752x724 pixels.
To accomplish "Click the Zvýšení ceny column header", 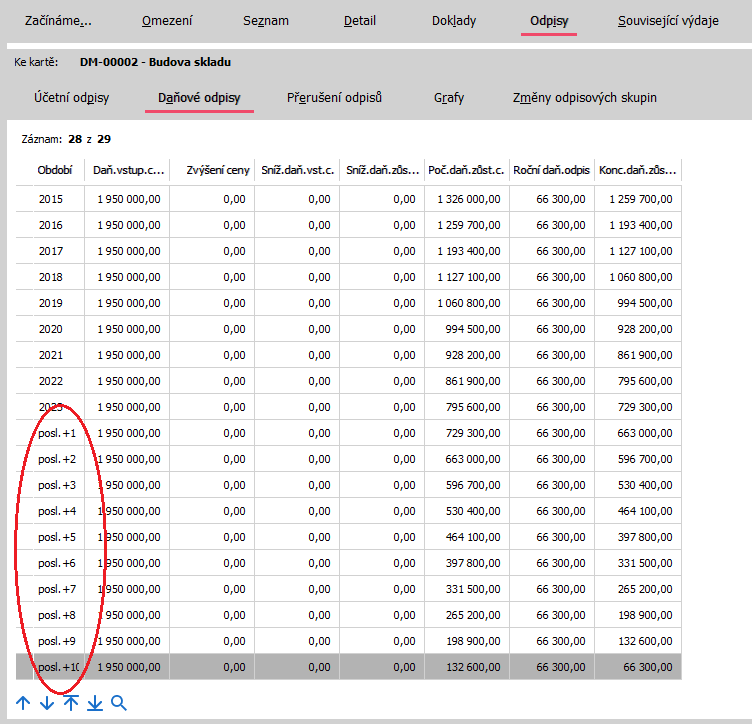I will pos(217,171).
